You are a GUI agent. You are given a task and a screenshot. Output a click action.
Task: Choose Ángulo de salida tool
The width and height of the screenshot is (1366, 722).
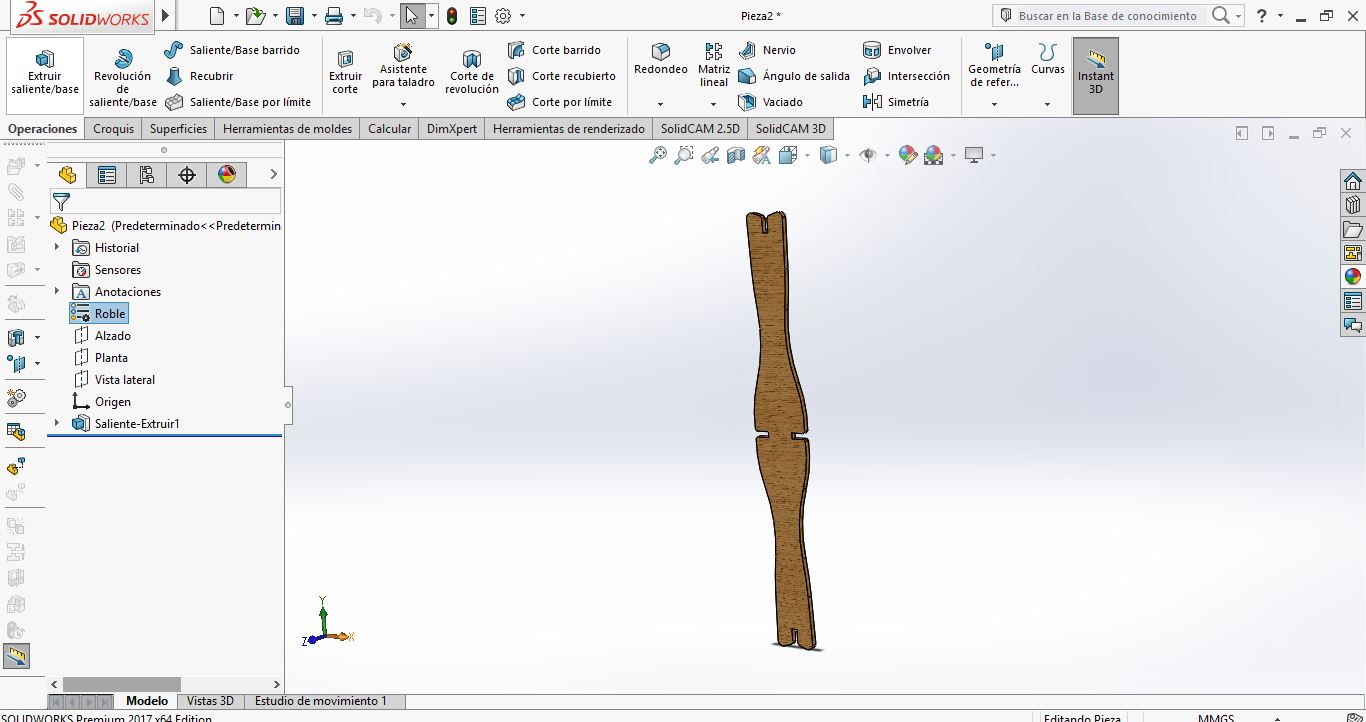(x=794, y=76)
